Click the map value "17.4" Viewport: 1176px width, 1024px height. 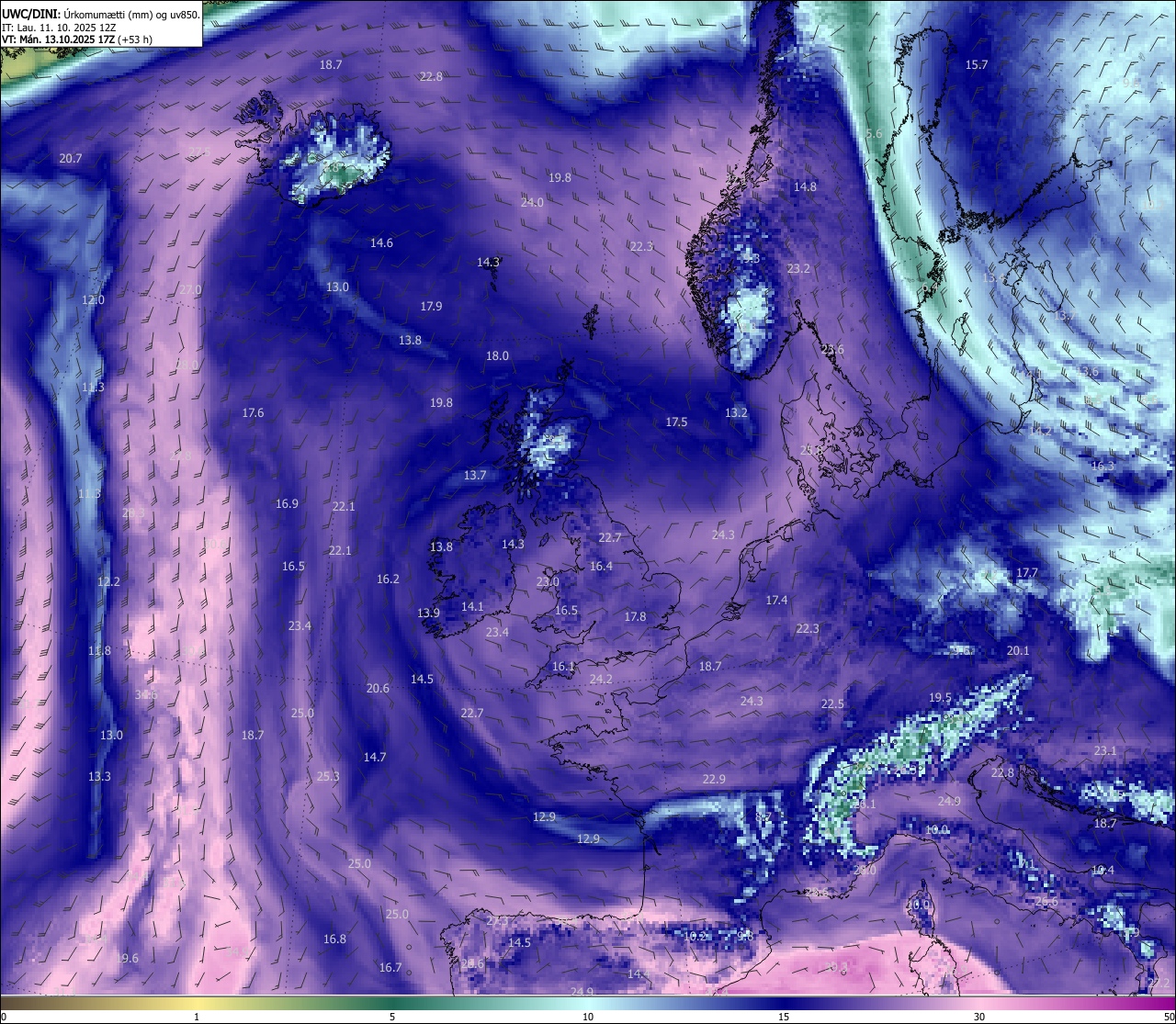pyautogui.click(x=776, y=601)
